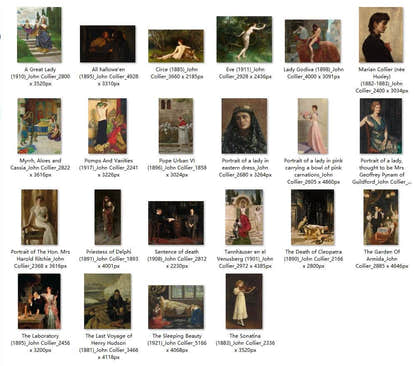Viewport: 416px width, 366px height.
Task: Click 'The Laboratory (1895)' file name
Action: click(x=40, y=343)
